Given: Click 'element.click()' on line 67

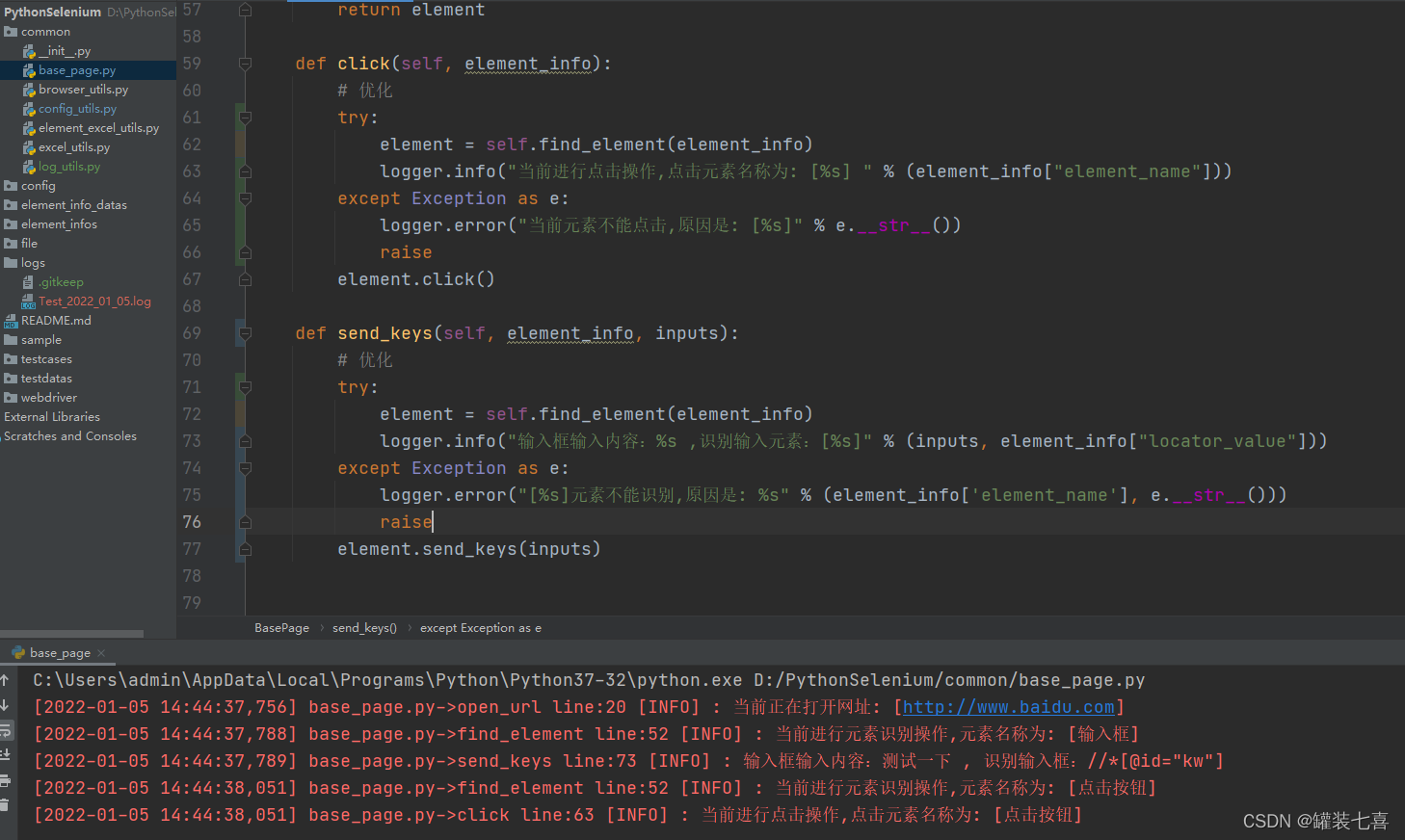Looking at the screenshot, I should click(416, 279).
